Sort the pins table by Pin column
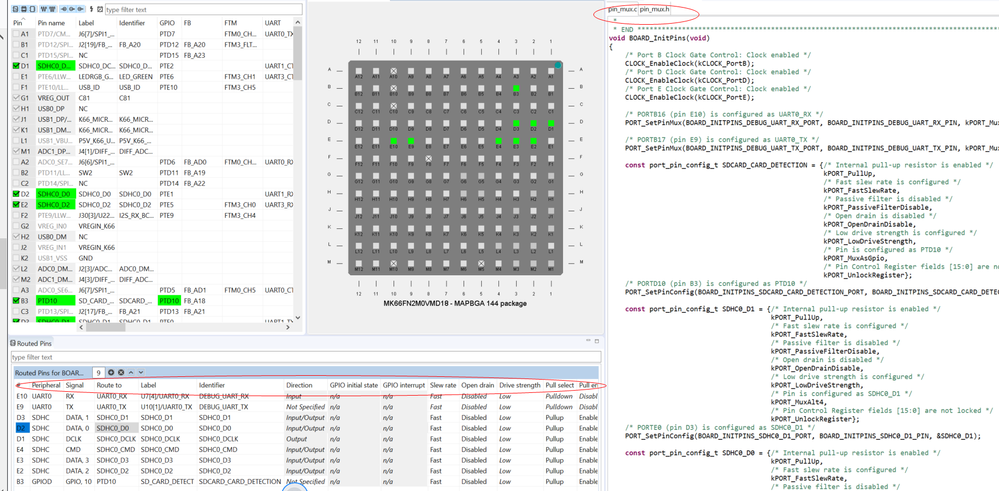 pos(17,22)
